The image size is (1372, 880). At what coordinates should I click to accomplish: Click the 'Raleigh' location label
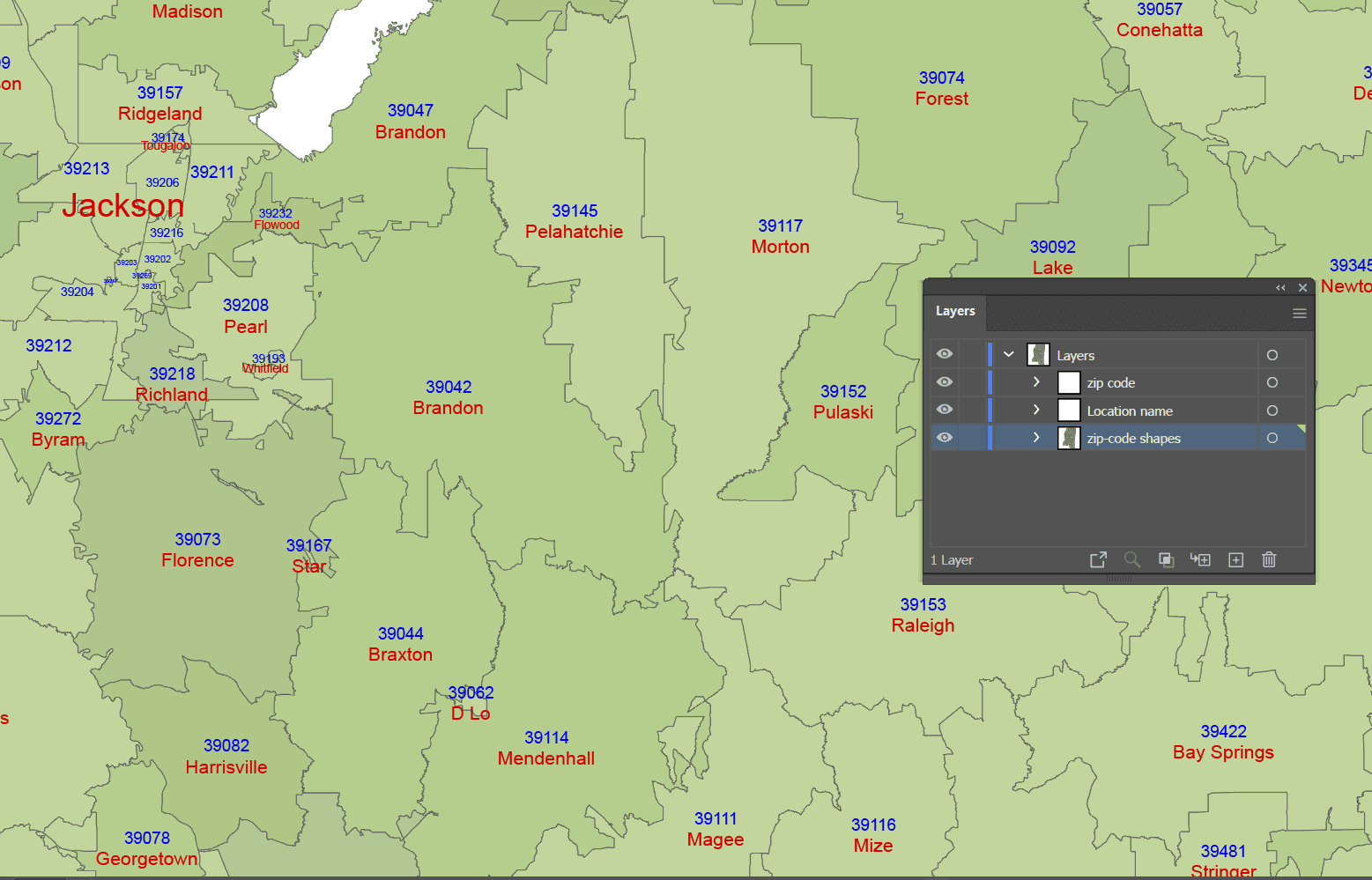tap(923, 626)
